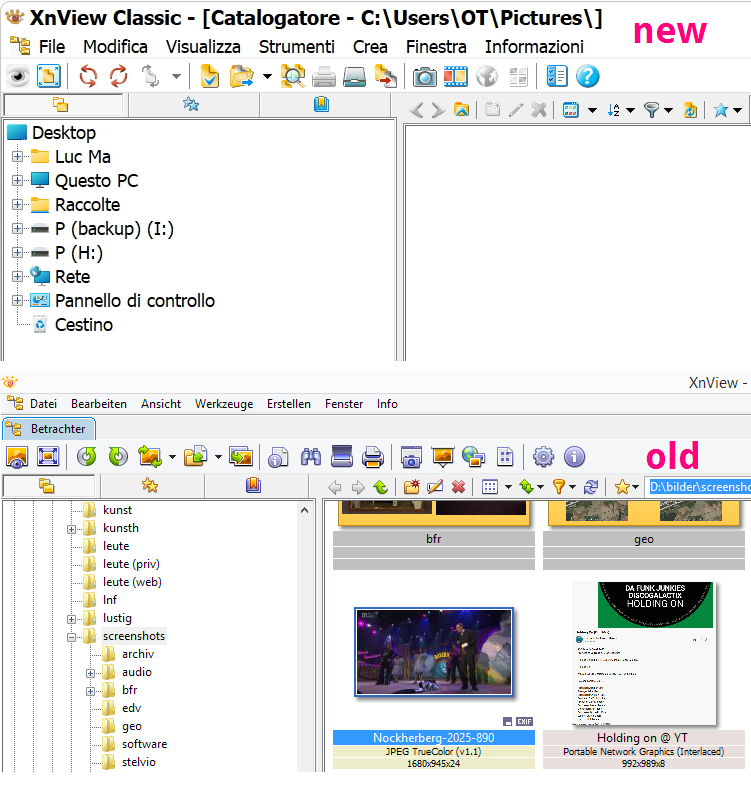This screenshot has height=790, width=751.
Task: Click gear settings icon in German XnView toolbar
Action: pos(543,457)
